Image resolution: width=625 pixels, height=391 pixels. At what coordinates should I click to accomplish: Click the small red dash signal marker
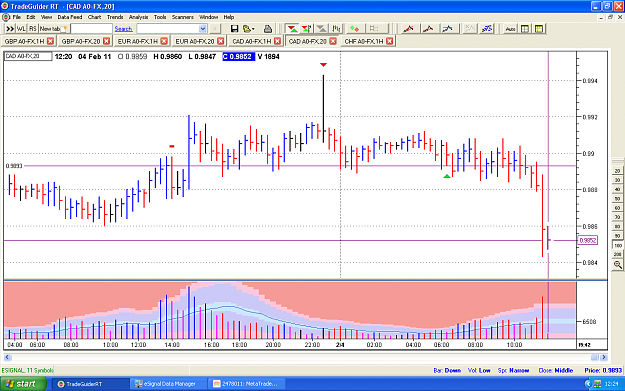pyautogui.click(x=172, y=146)
